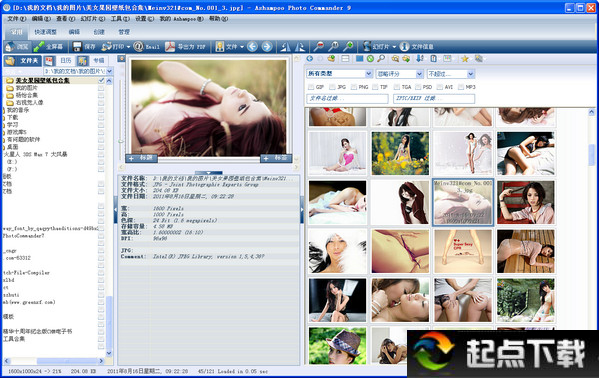Screen dimensions: 599x378
Task: Click the thumbnail-display icon before the star
Action: [447, 58]
